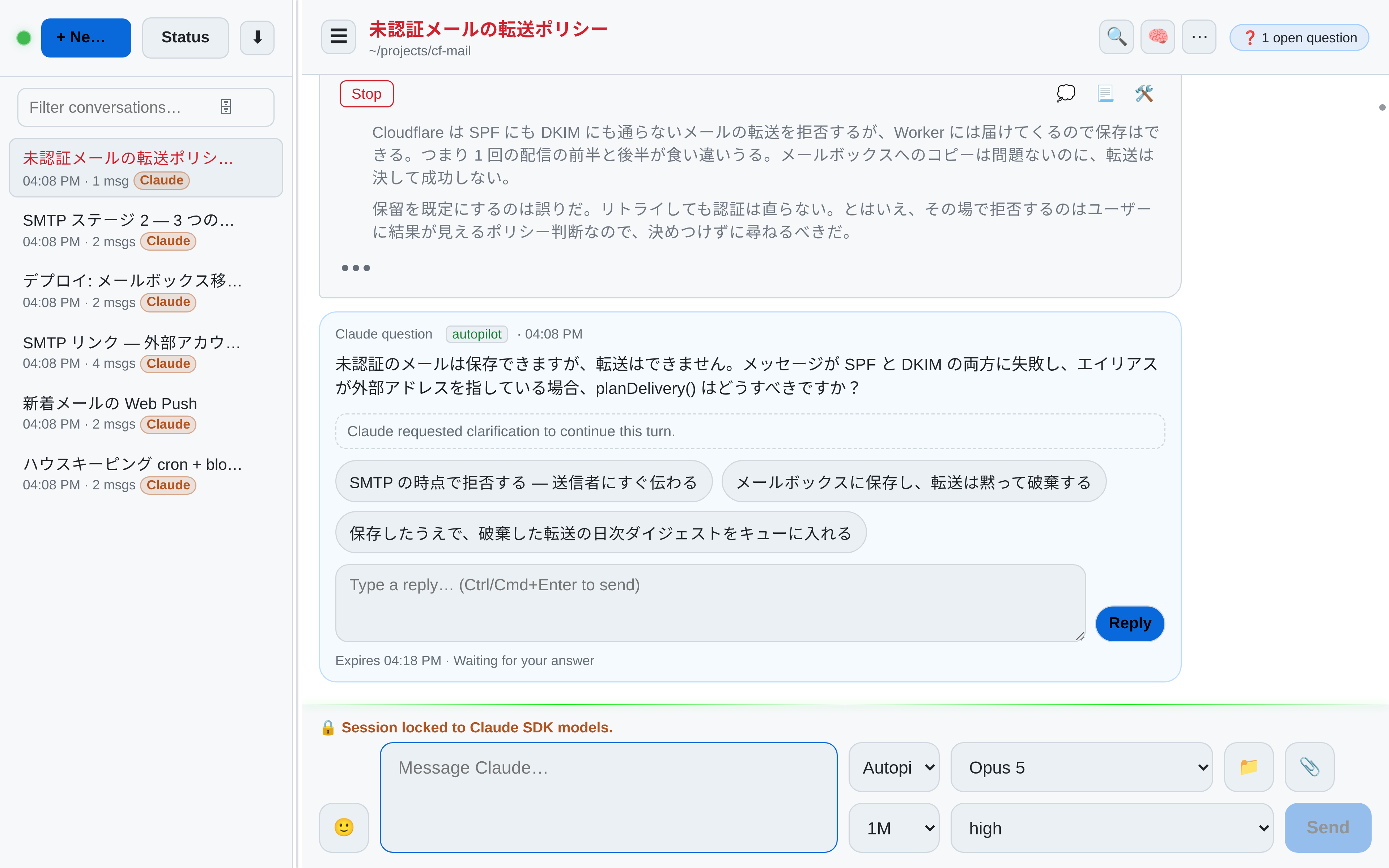Click the green connection status dot

tap(24, 38)
